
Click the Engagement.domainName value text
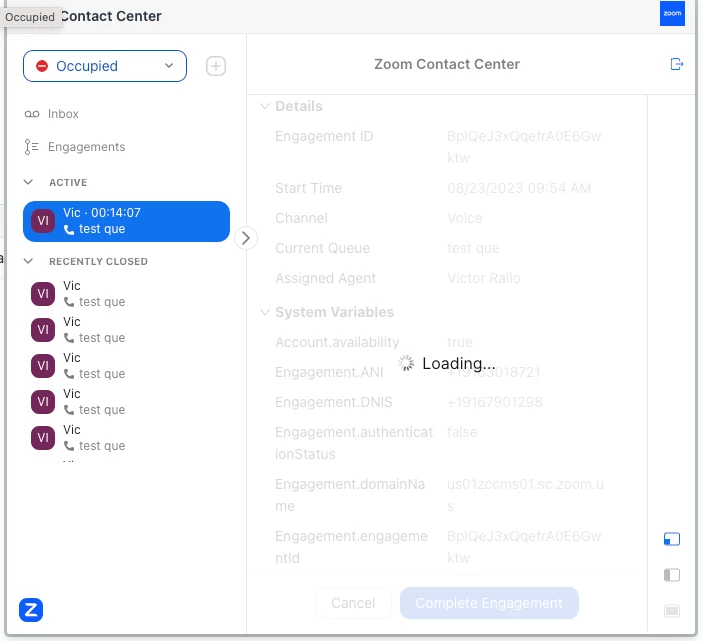point(525,495)
